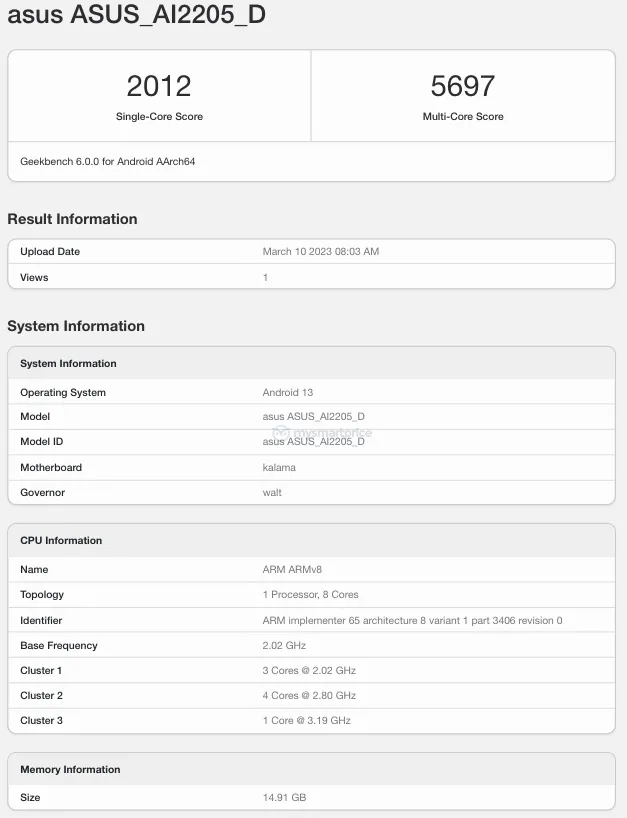Click the Multi-Core Score label

463,117
